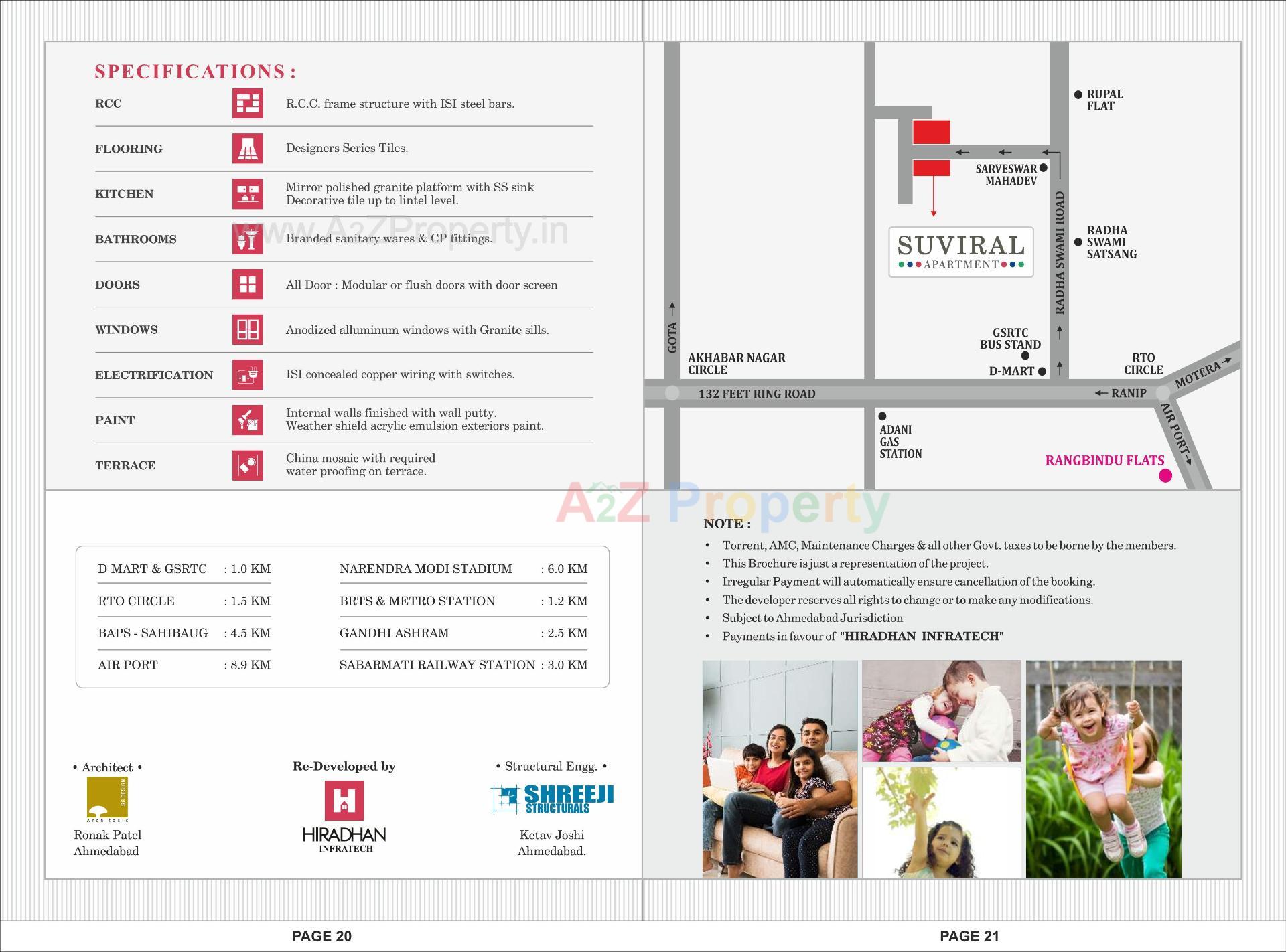This screenshot has height=952, width=1286.
Task: Select the BATHROOMS sanitary icon
Action: click(248, 239)
